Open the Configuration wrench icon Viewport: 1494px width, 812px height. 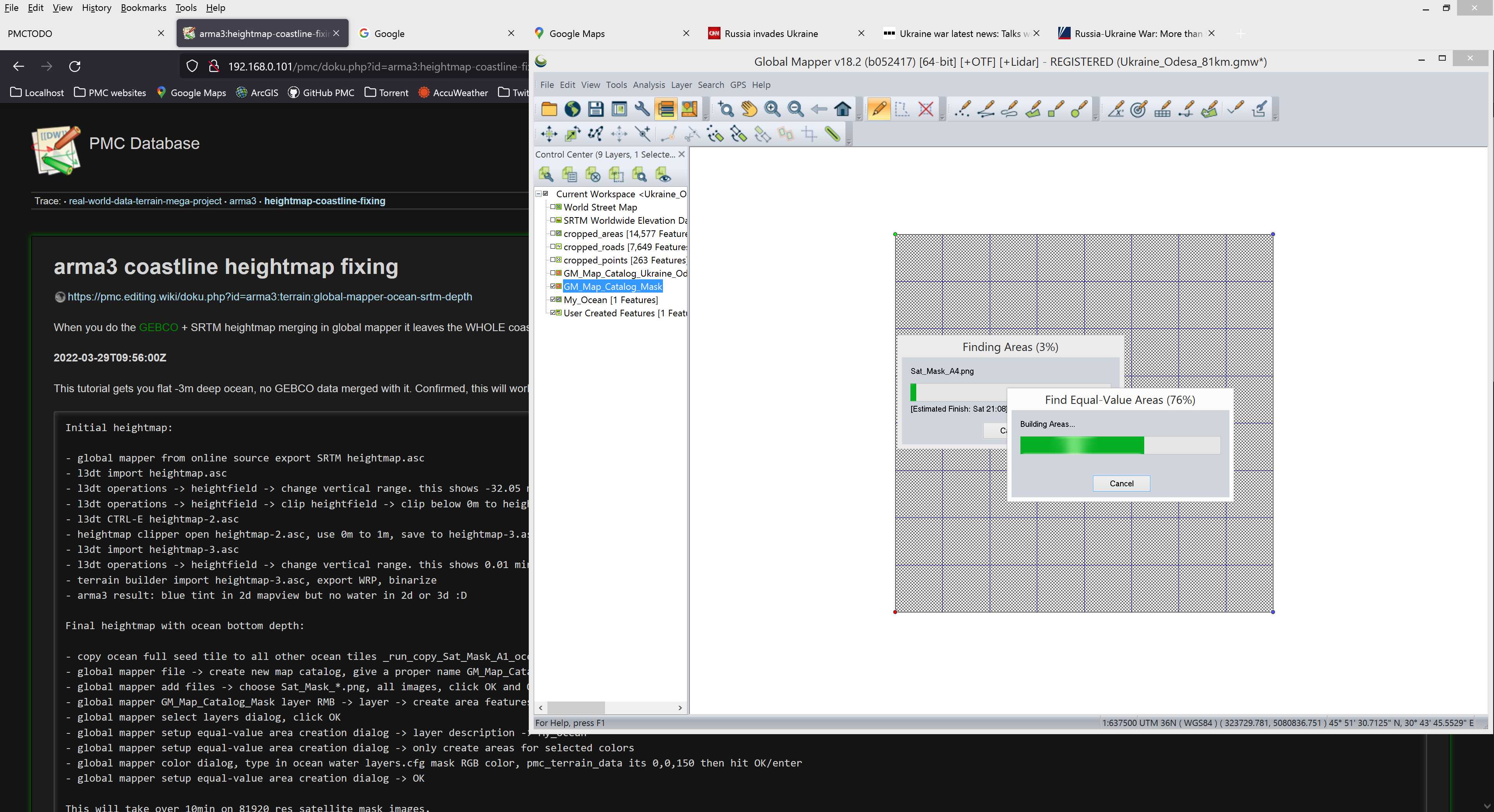point(642,109)
